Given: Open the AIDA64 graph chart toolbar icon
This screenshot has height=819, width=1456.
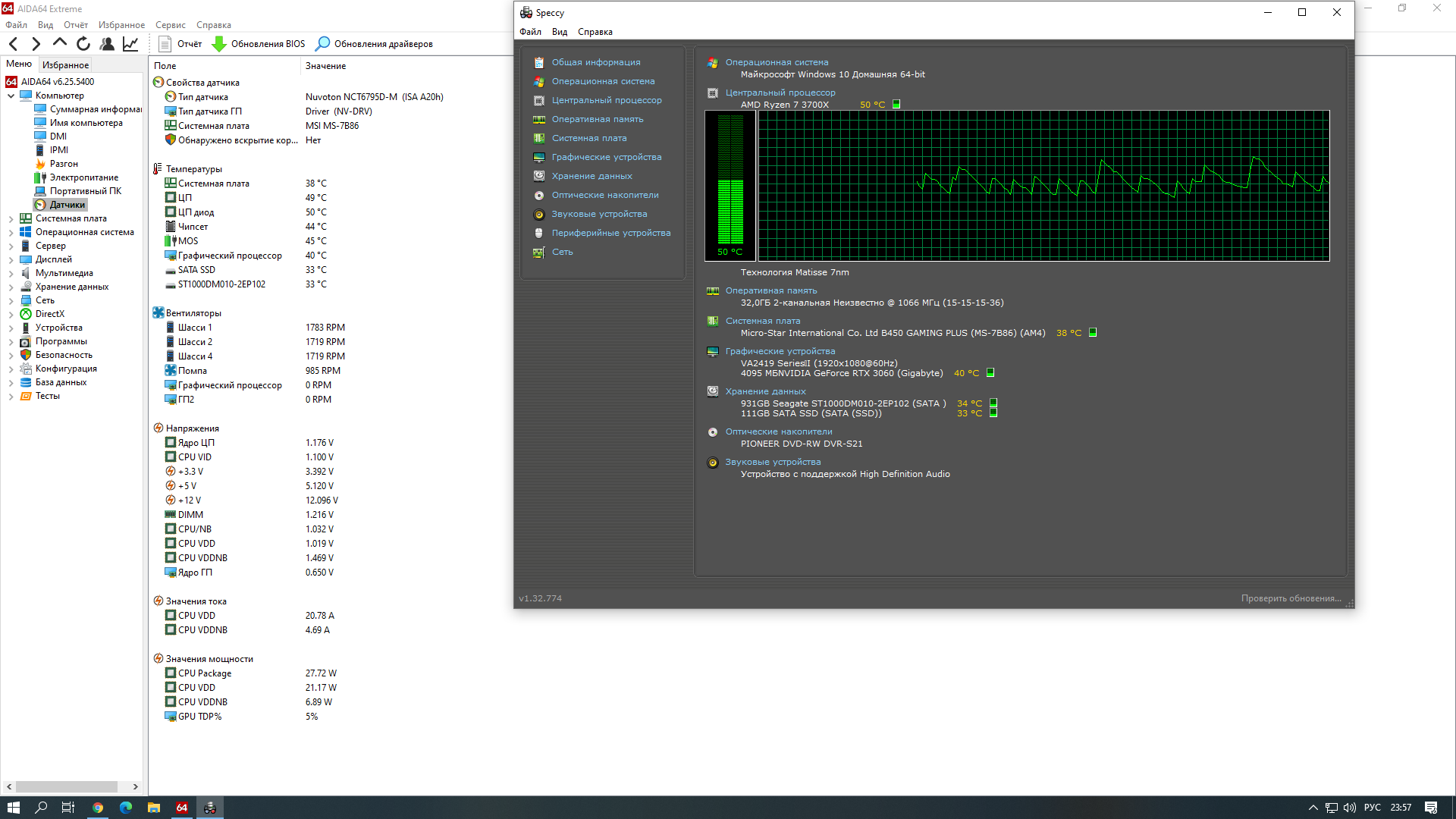Looking at the screenshot, I should click(x=130, y=44).
